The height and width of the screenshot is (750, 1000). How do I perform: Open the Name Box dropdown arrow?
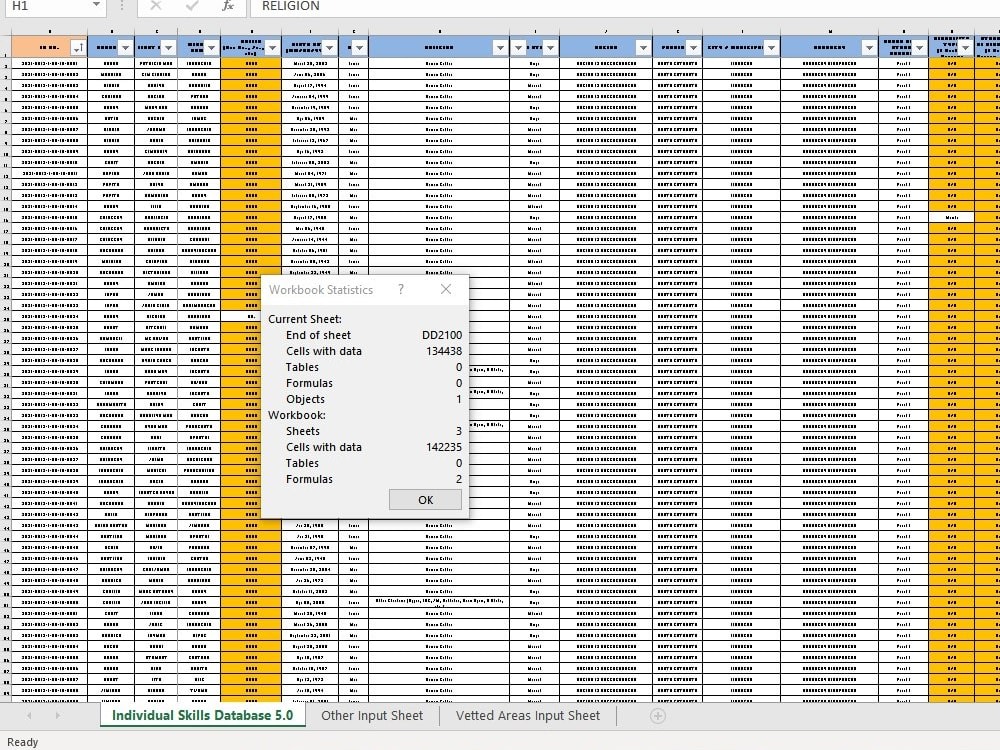pyautogui.click(x=97, y=7)
